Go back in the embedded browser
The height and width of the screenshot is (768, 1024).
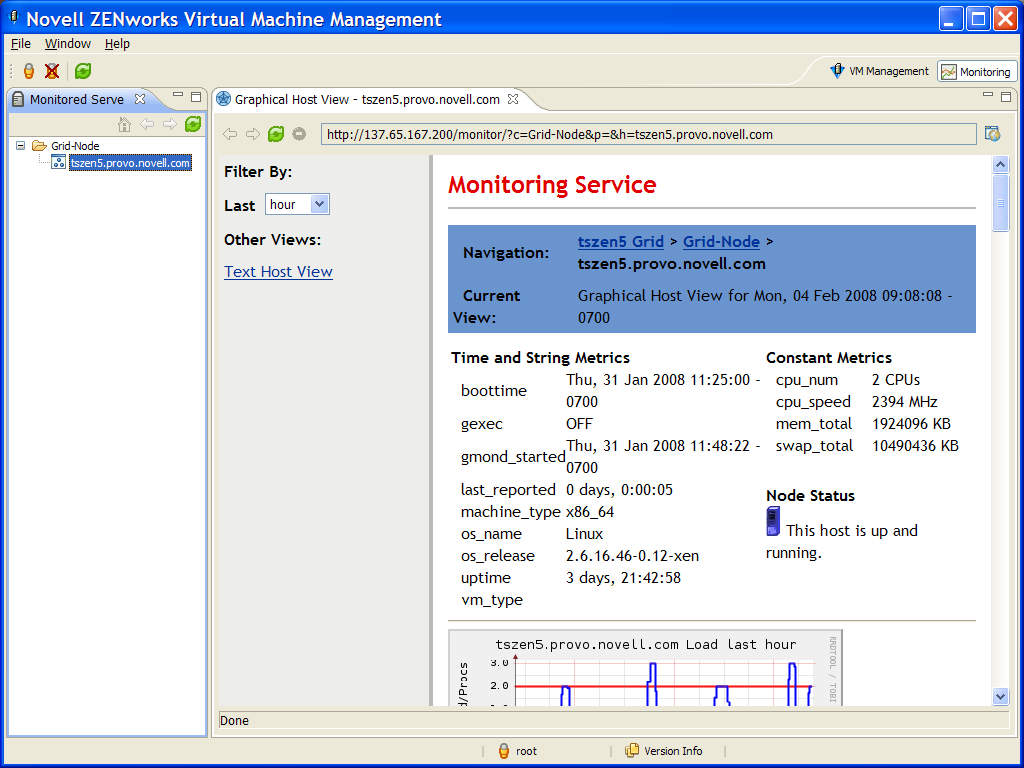tap(230, 134)
